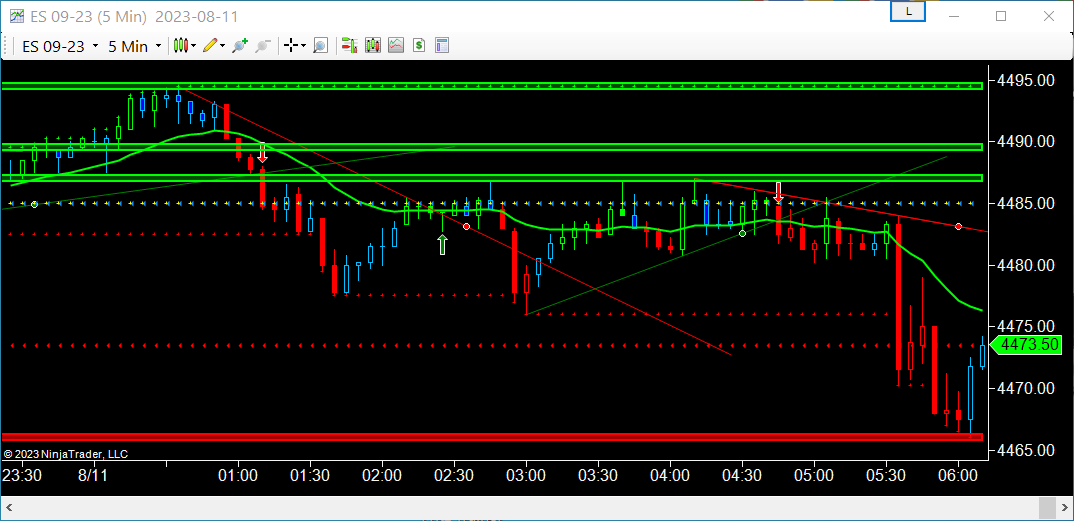Open the pencil drawing tools menu

click(214, 46)
